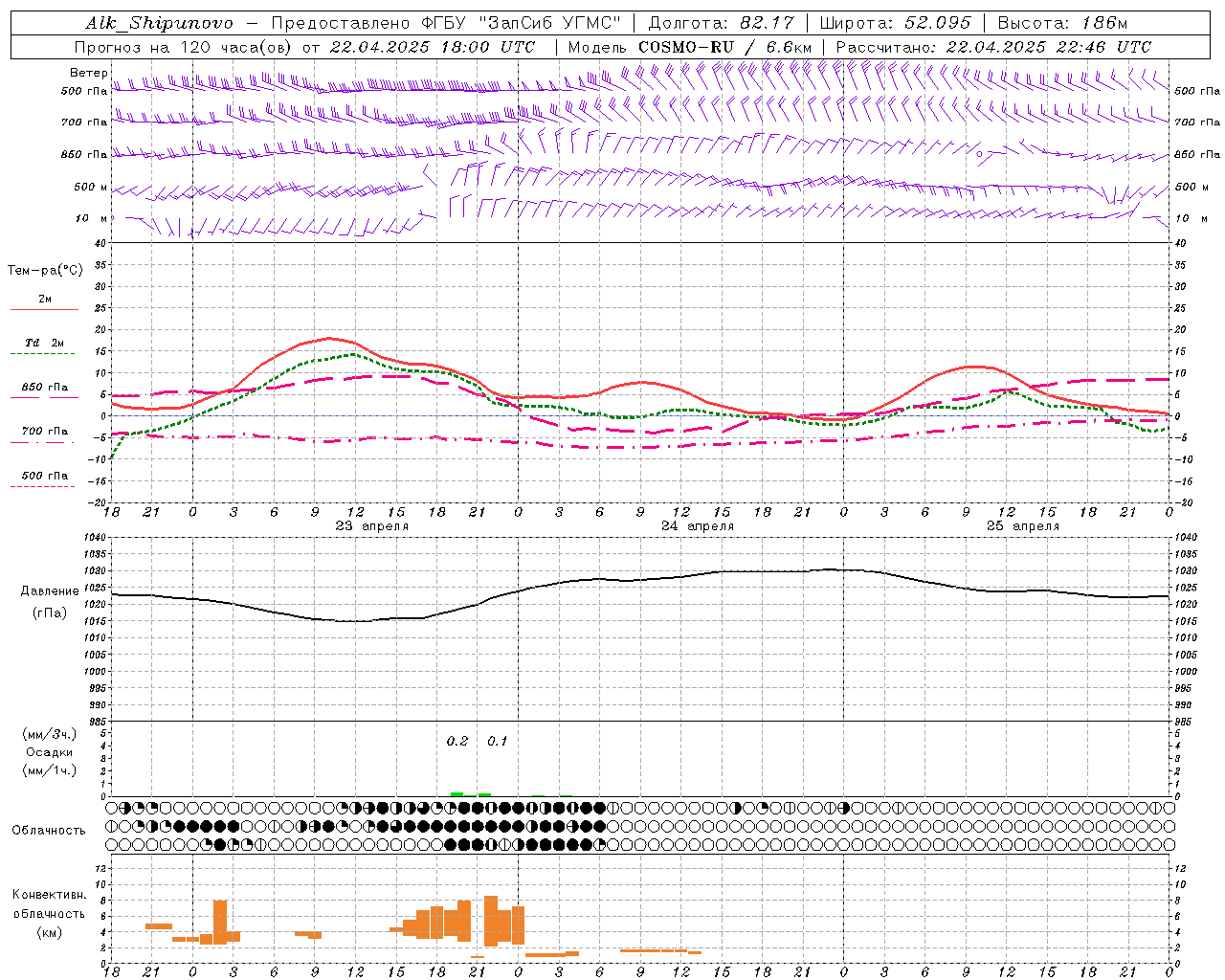Click the 23 апреля date label
The height and width of the screenshot is (980, 1225).
click(x=371, y=526)
